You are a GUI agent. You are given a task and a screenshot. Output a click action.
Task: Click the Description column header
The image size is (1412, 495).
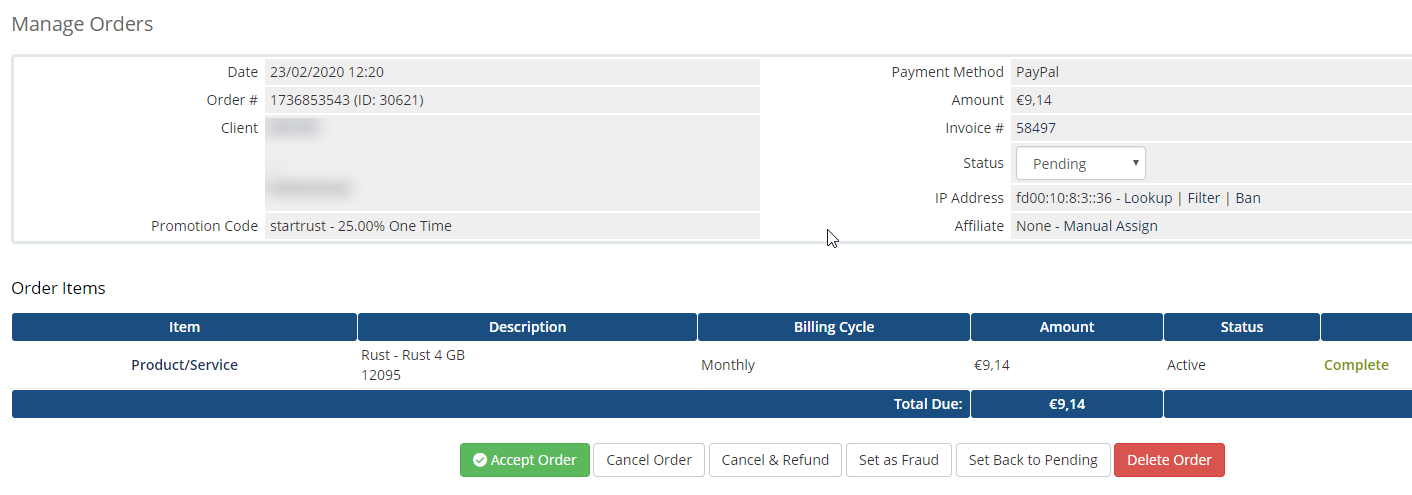527,327
